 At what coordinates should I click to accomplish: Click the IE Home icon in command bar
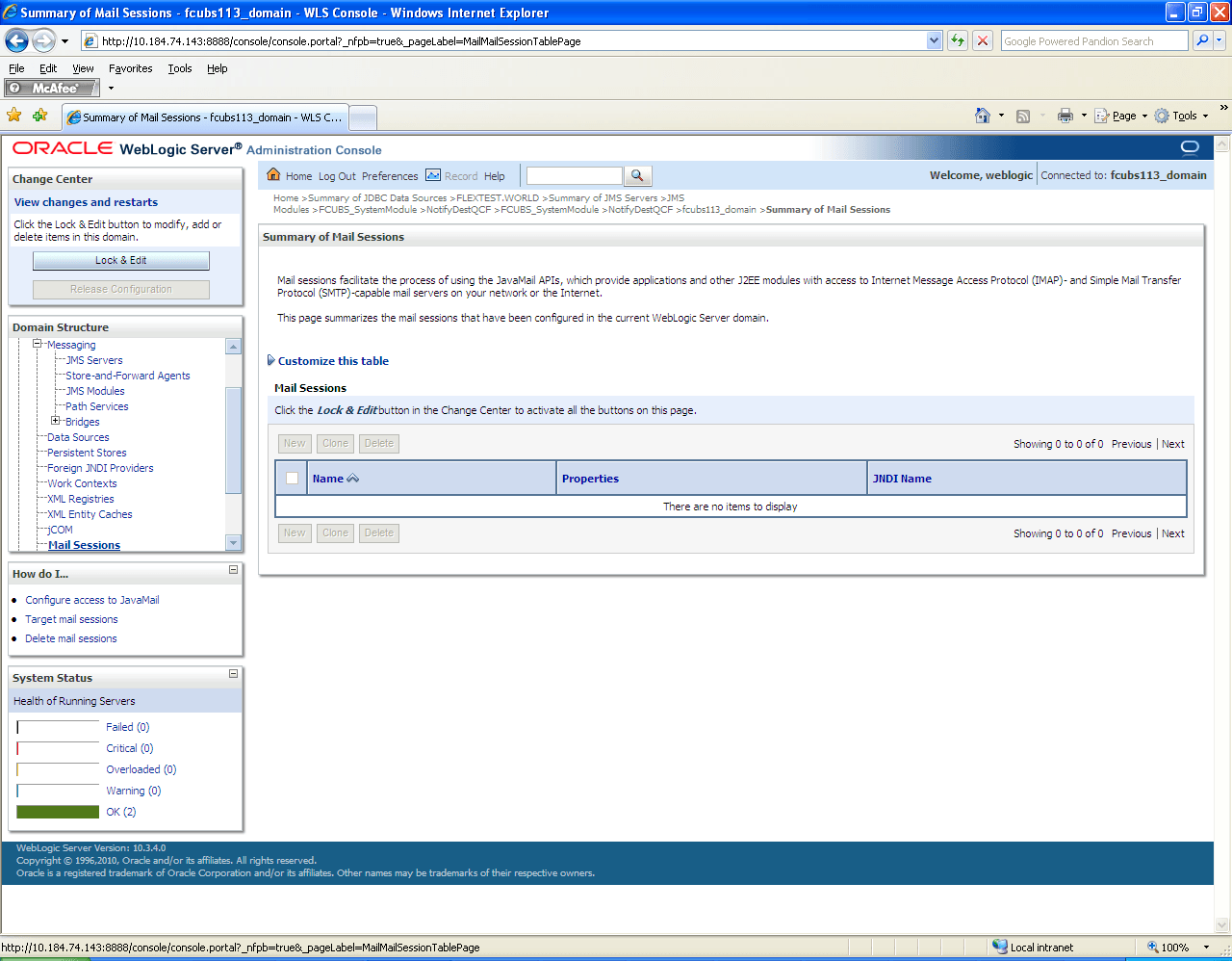tap(983, 116)
